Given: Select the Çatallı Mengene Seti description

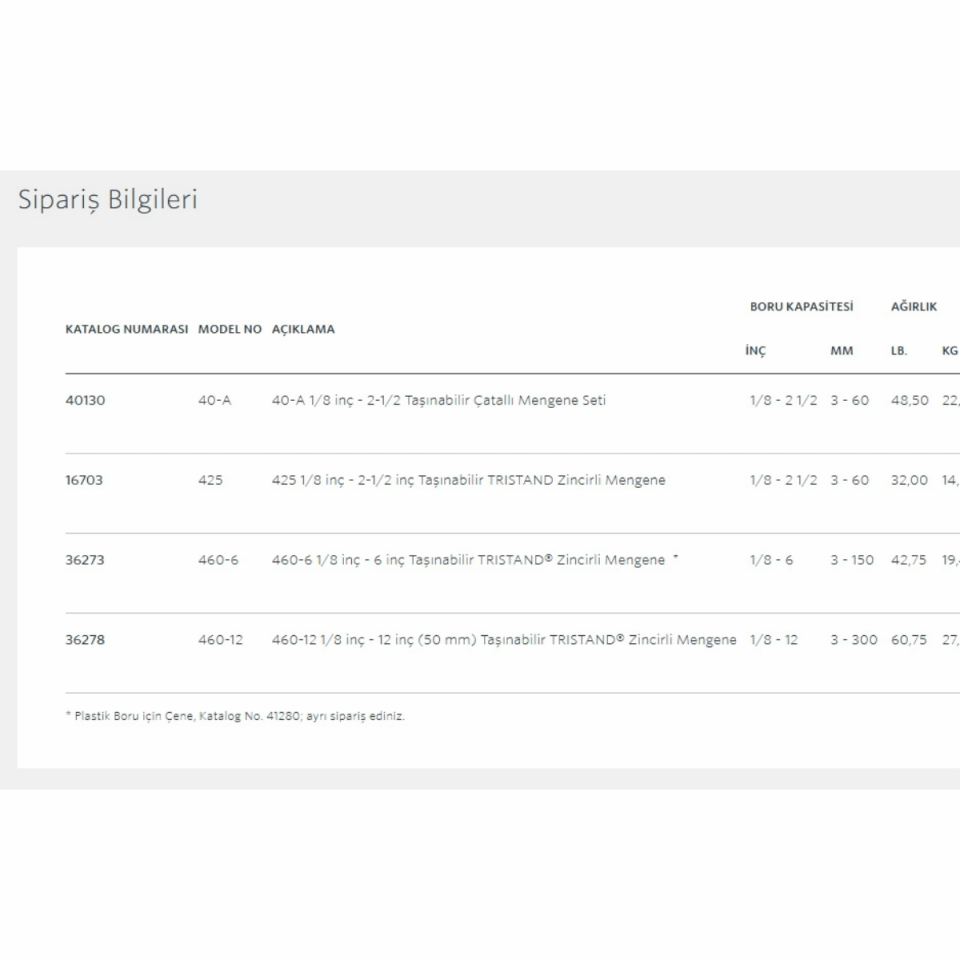Looking at the screenshot, I should [439, 400].
